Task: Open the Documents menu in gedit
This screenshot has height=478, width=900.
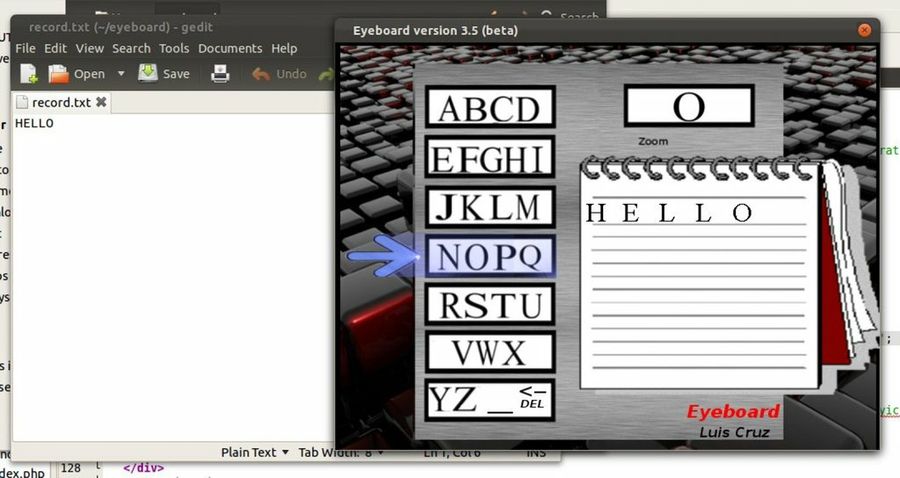Action: 230,48
